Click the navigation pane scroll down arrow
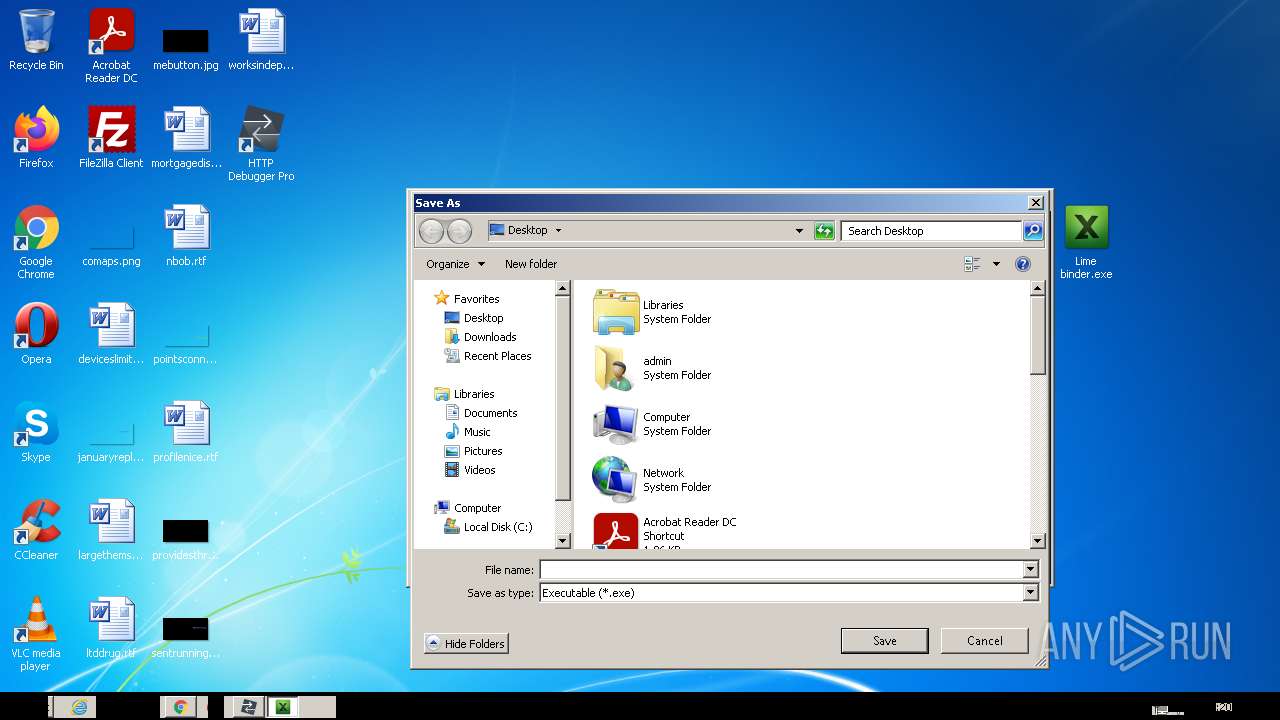Image resolution: width=1280 pixels, height=720 pixels. click(562, 541)
